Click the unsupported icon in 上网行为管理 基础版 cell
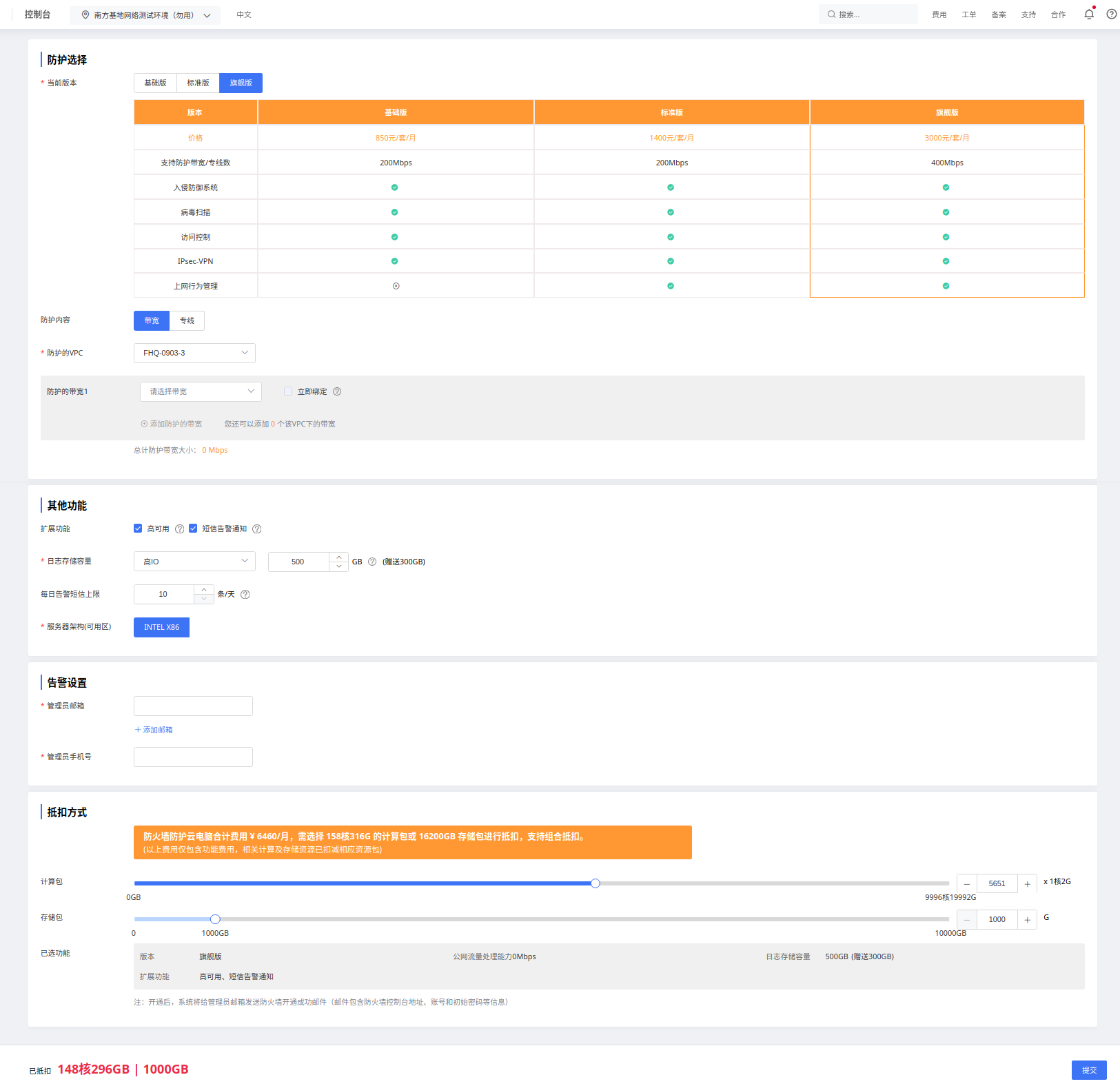Image resolution: width=1120 pixels, height=1086 pixels. pos(396,286)
